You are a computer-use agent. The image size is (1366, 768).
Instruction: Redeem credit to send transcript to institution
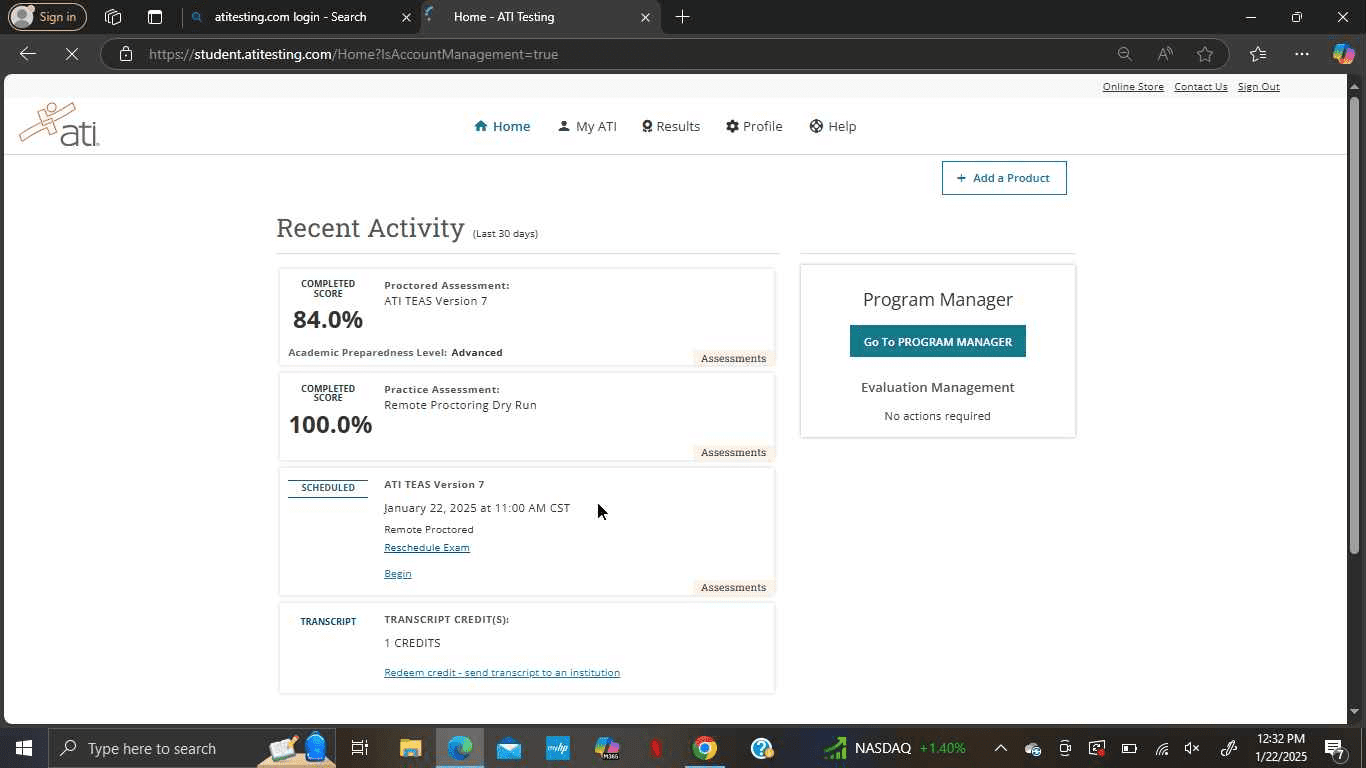click(502, 673)
